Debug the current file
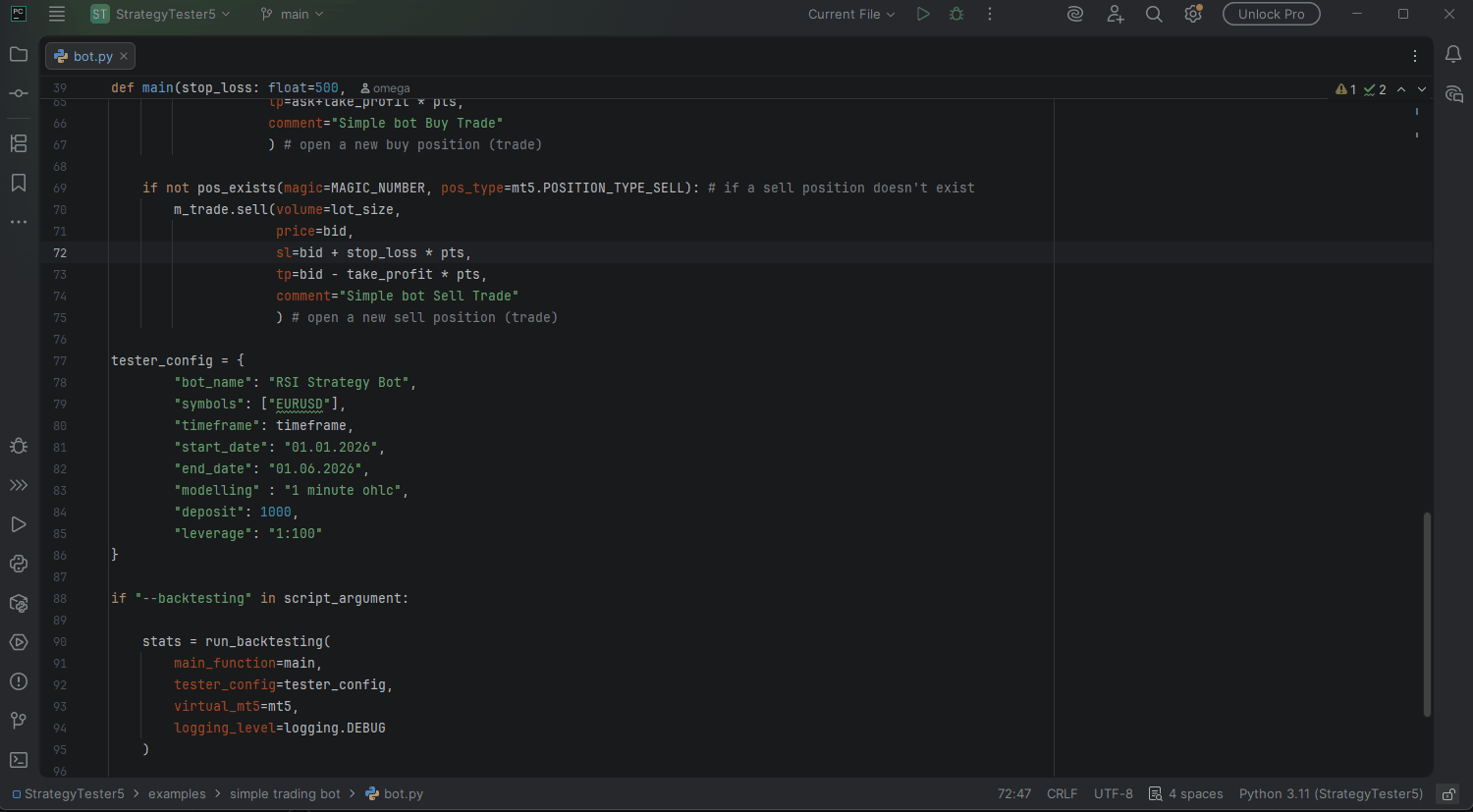1473x812 pixels. [956, 14]
